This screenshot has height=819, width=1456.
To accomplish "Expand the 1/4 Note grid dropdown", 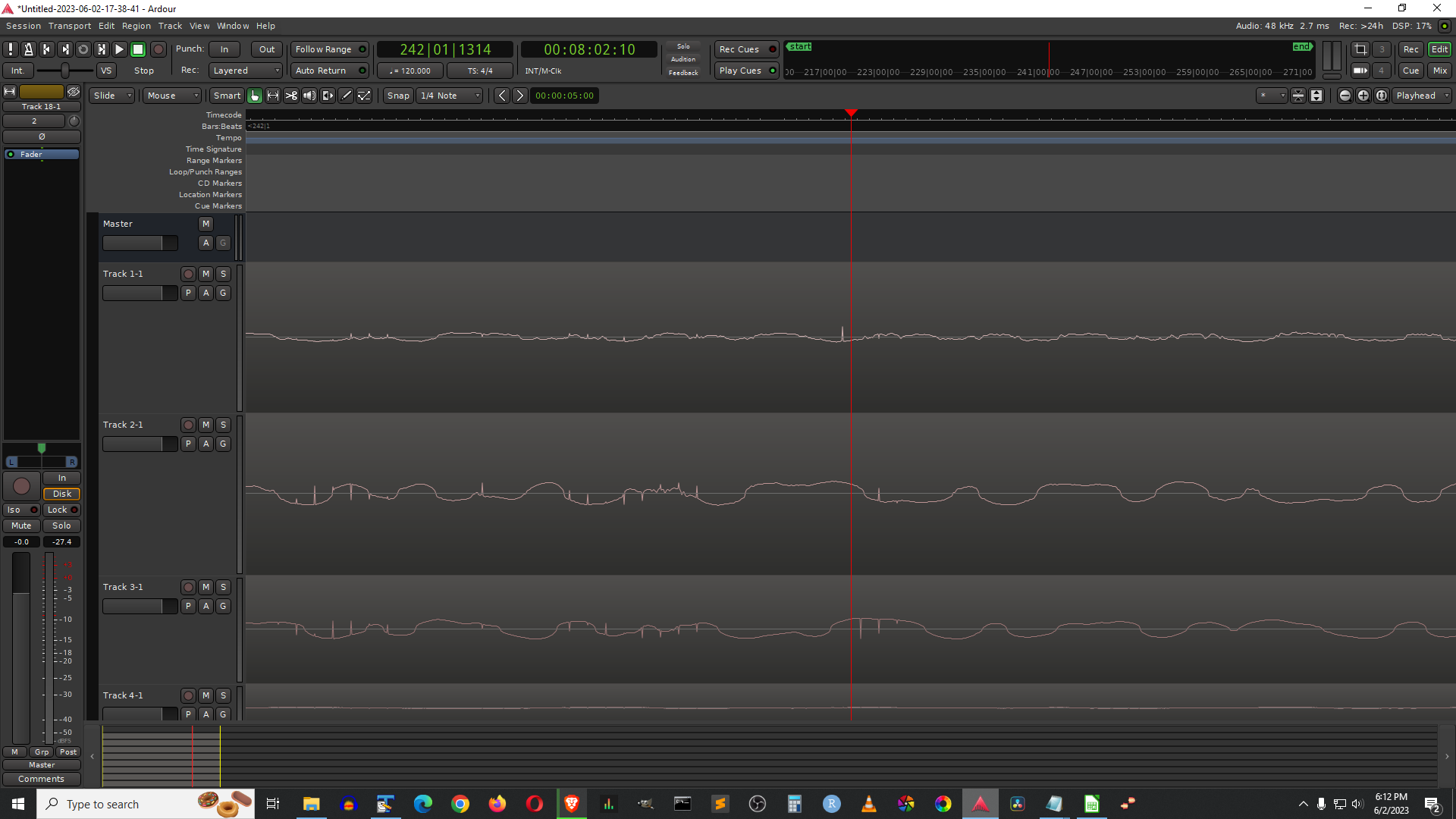I will click(x=450, y=96).
